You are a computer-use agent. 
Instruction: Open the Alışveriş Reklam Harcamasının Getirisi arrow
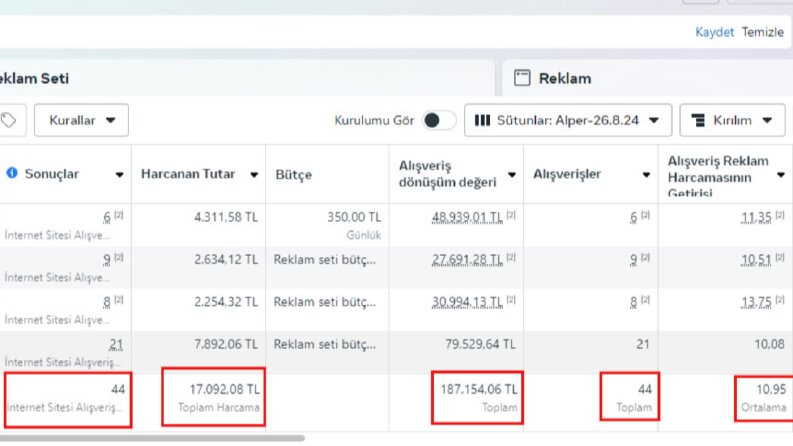coord(781,175)
